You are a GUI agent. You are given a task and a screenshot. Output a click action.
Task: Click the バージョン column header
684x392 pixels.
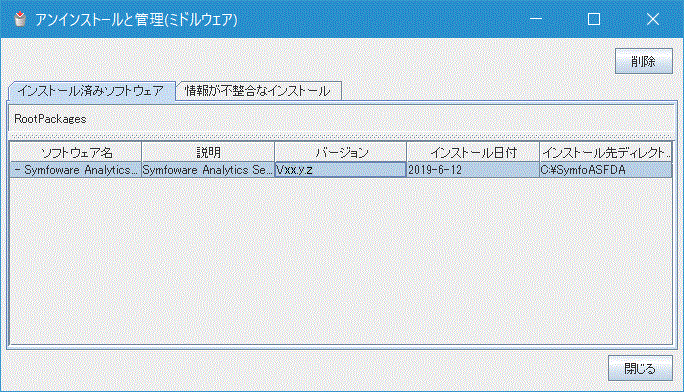[x=341, y=152]
